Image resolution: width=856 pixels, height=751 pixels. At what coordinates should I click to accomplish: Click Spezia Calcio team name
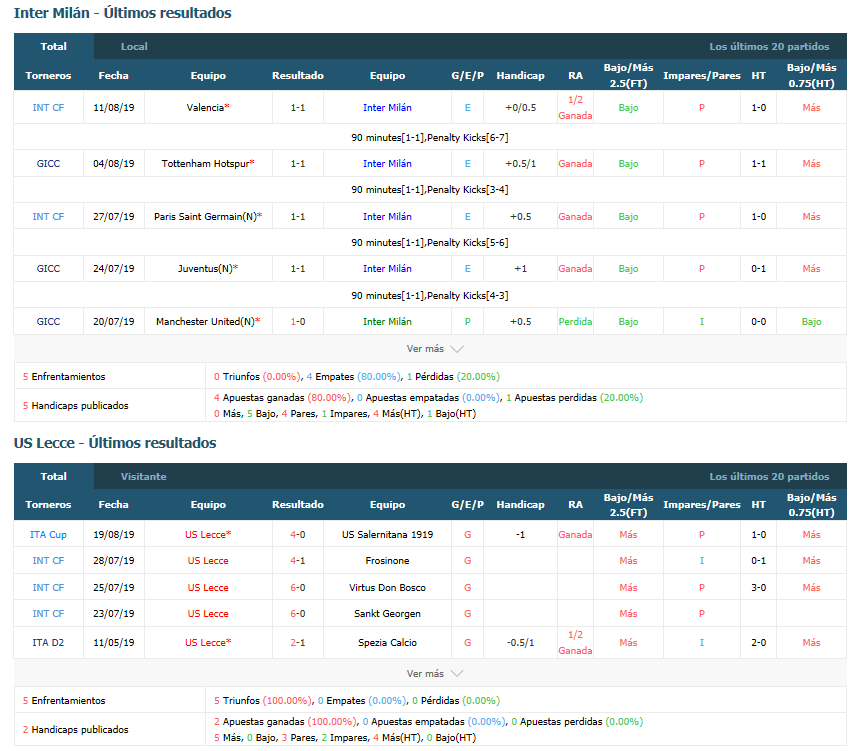tap(387, 642)
